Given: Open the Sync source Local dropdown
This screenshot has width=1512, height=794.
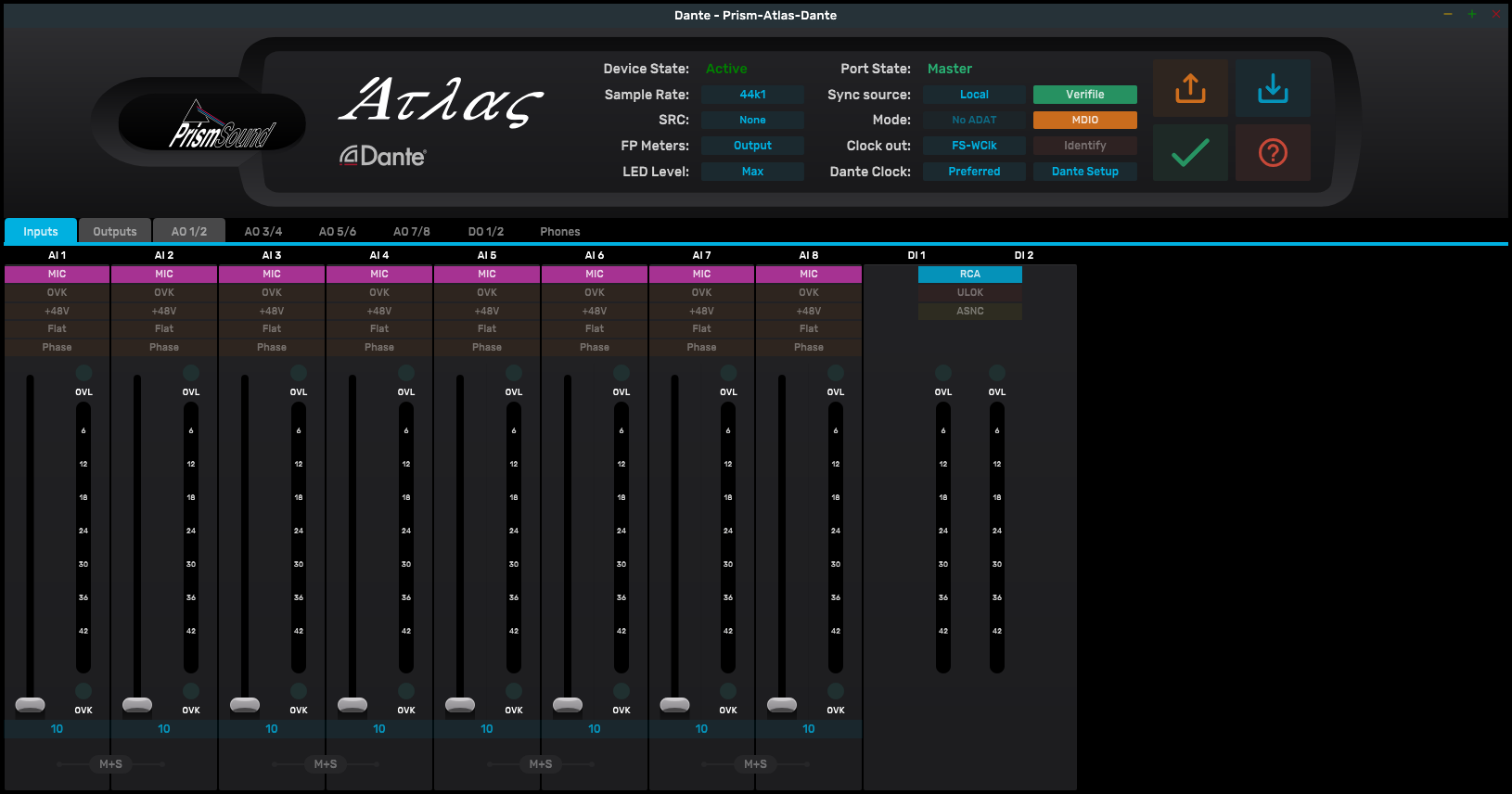Looking at the screenshot, I should pyautogui.click(x=974, y=95).
